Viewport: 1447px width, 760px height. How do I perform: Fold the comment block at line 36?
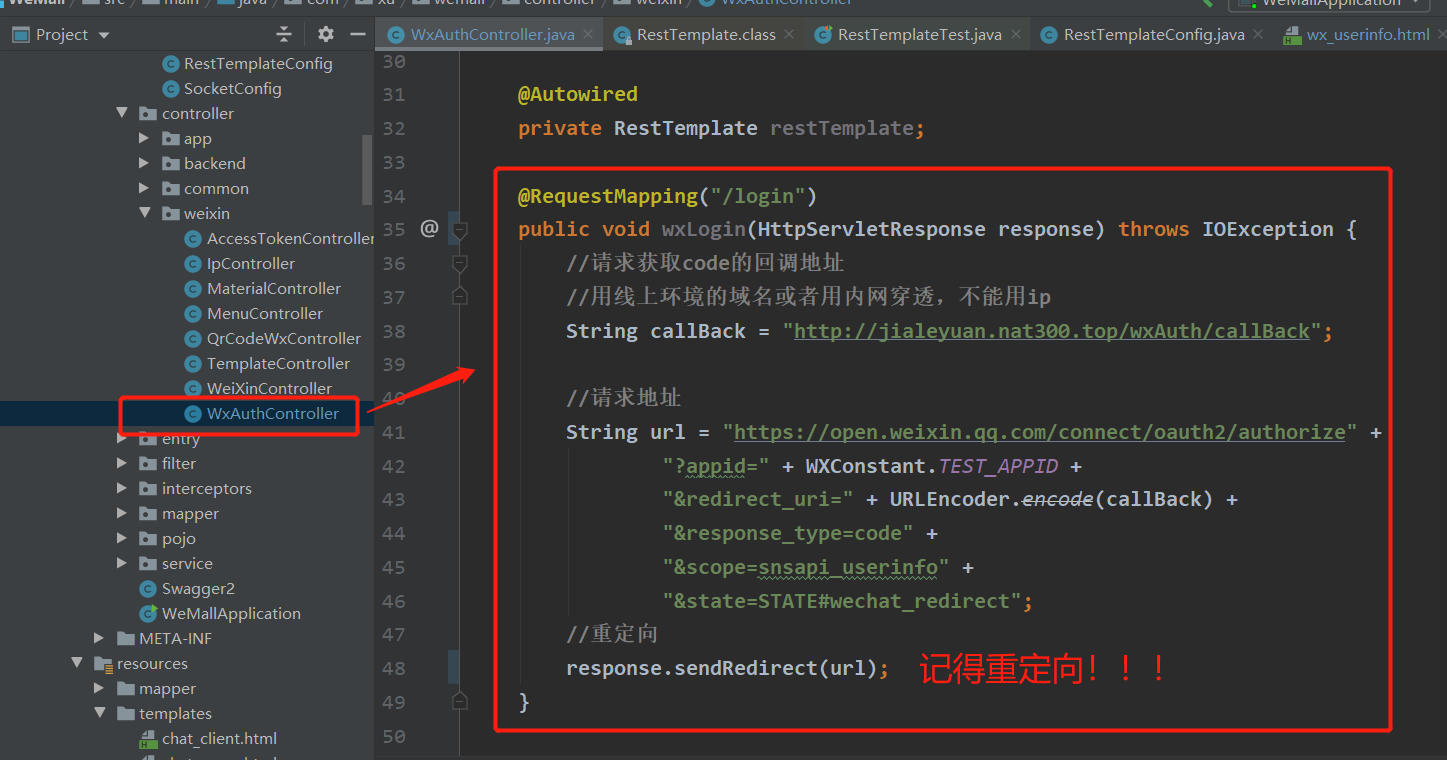[460, 263]
